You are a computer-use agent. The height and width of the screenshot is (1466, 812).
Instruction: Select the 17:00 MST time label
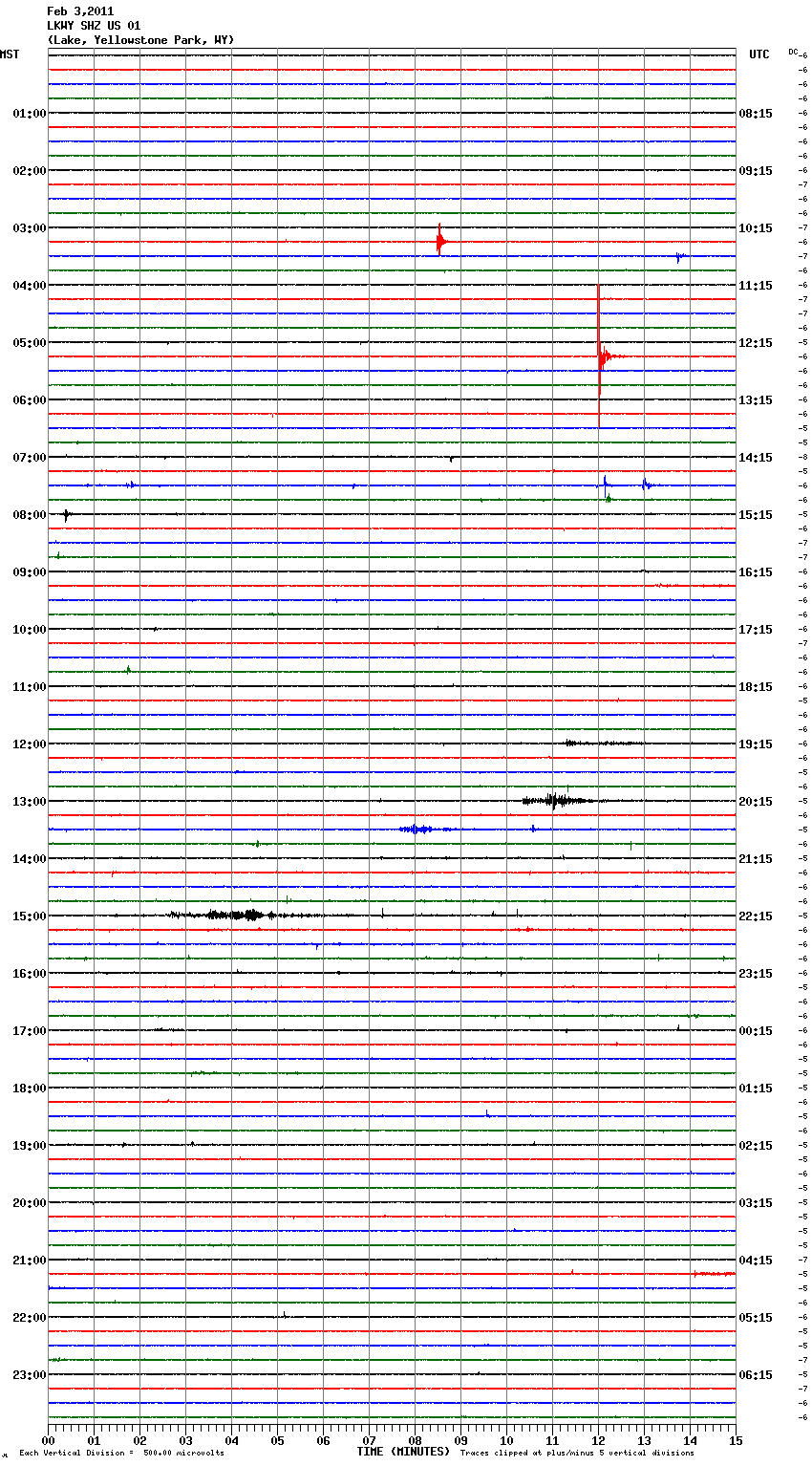pyautogui.click(x=30, y=1031)
